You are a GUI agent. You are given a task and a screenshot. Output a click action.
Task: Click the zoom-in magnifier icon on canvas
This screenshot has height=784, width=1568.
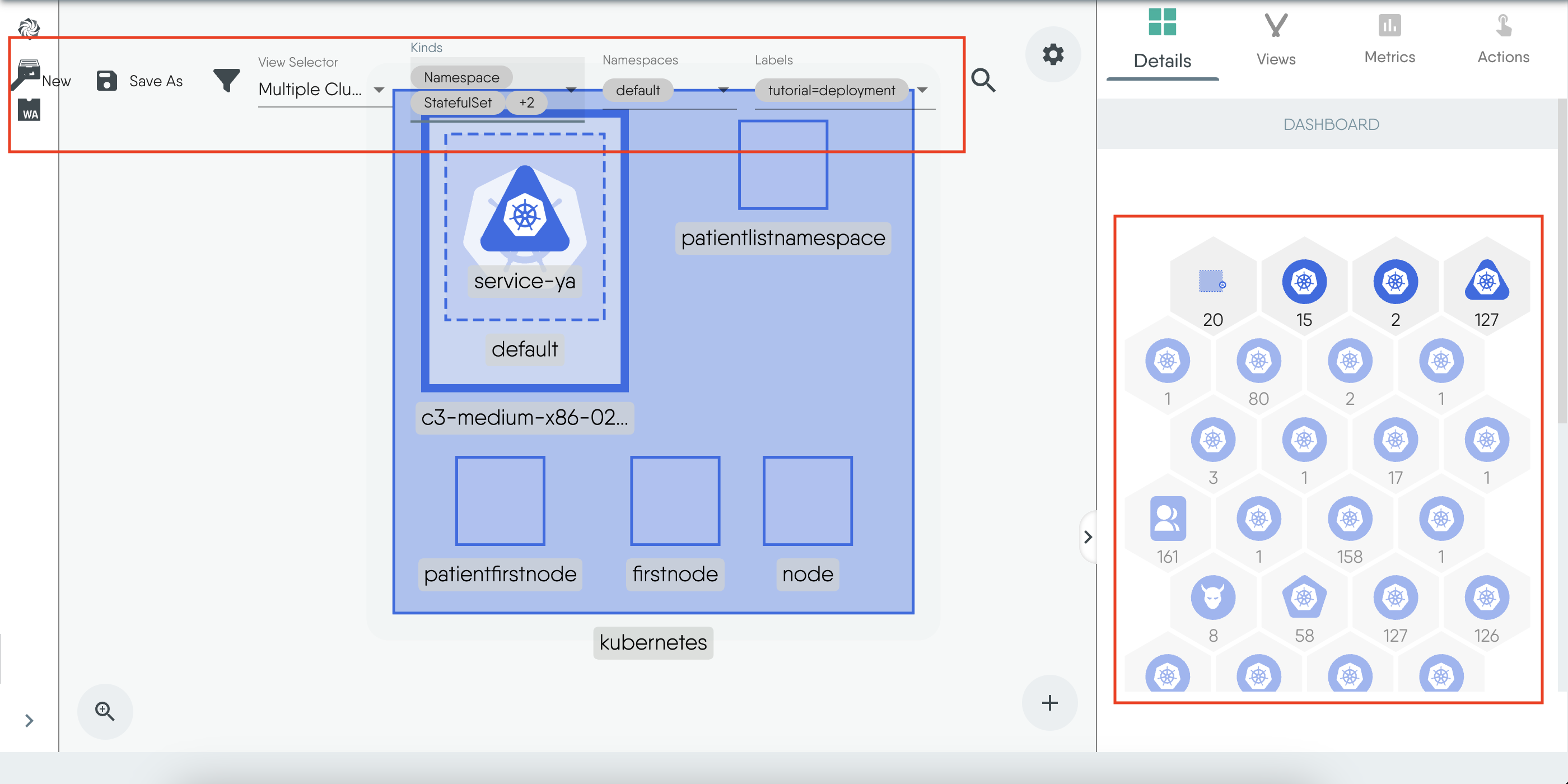(105, 711)
